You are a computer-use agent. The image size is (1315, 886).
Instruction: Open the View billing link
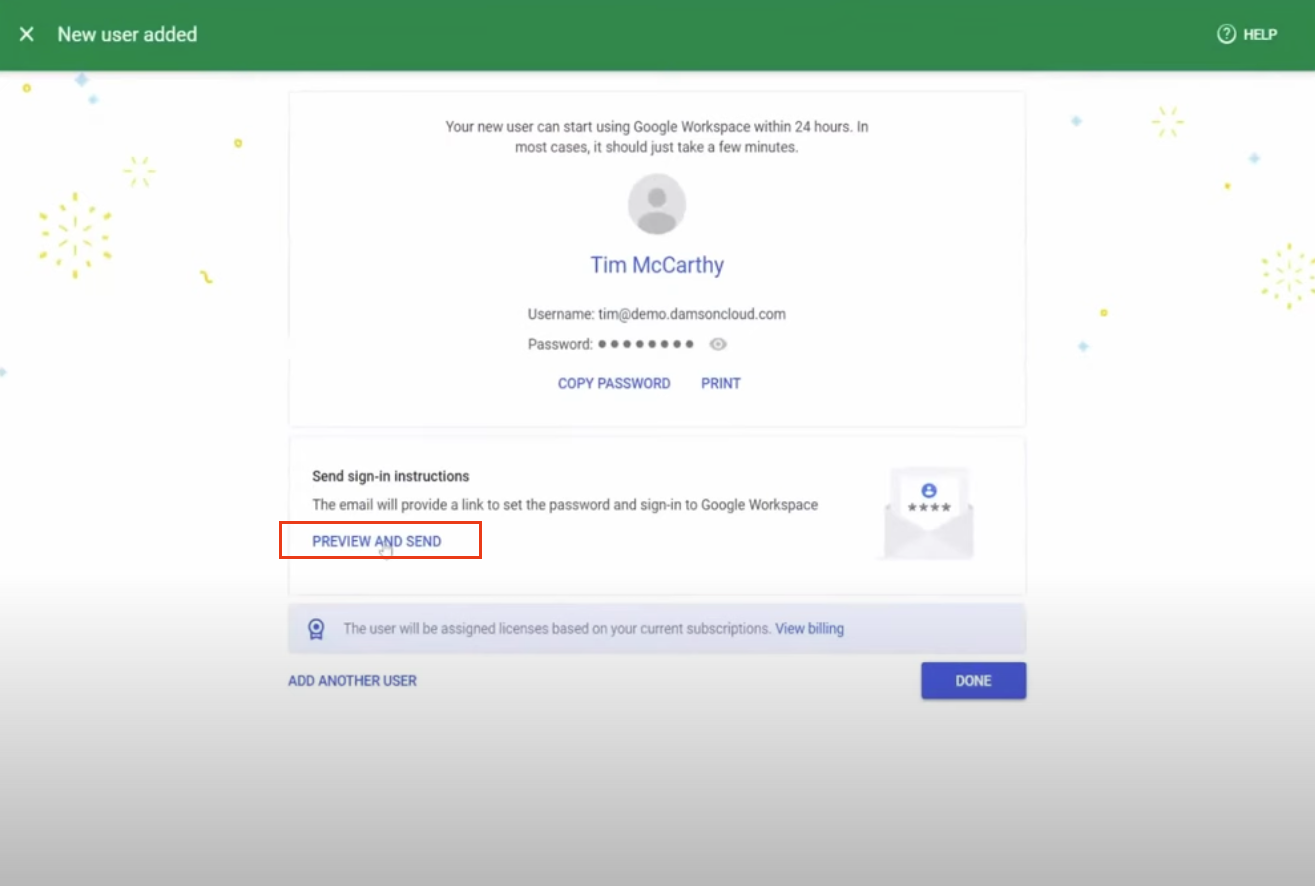809,628
